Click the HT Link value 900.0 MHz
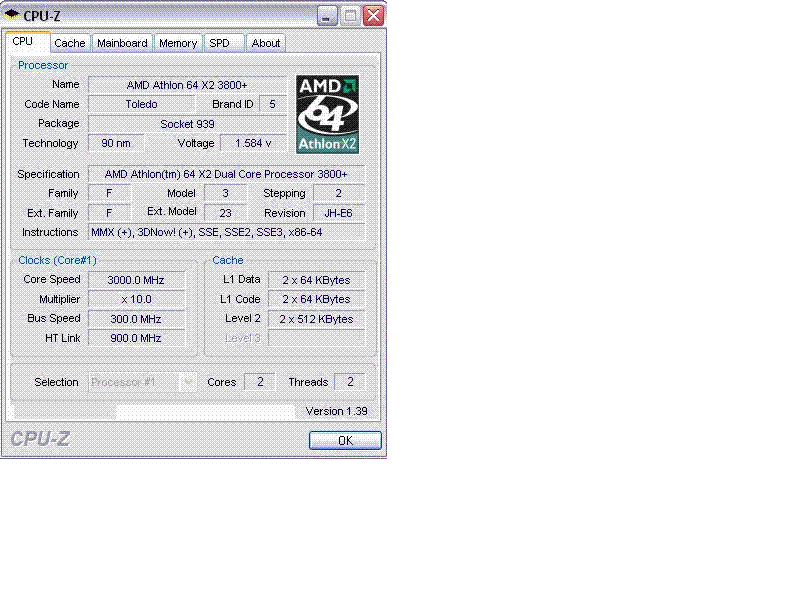Screen dimensions: 800x600 click(136, 338)
